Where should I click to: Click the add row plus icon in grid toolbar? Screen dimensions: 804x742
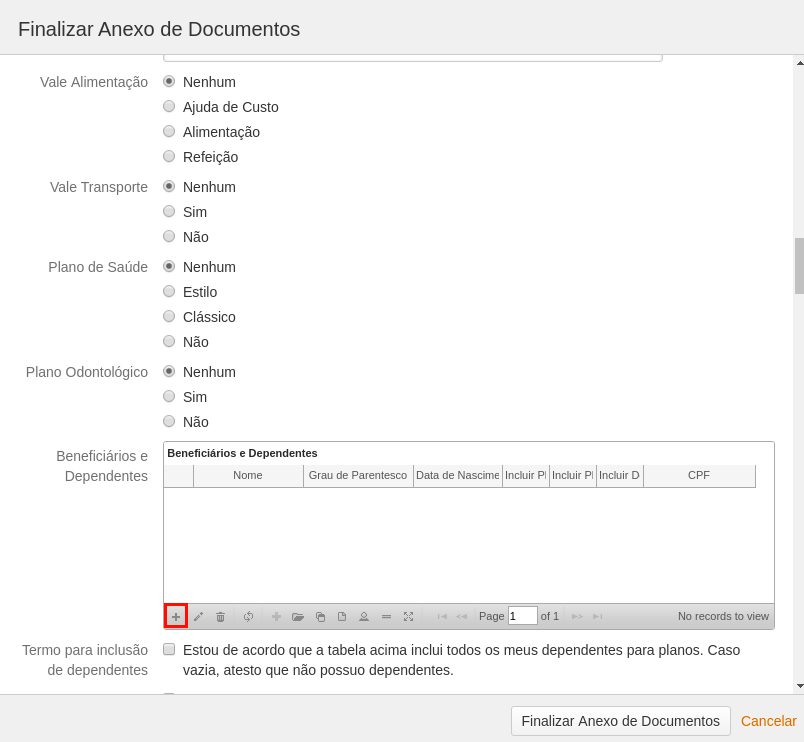(x=176, y=616)
